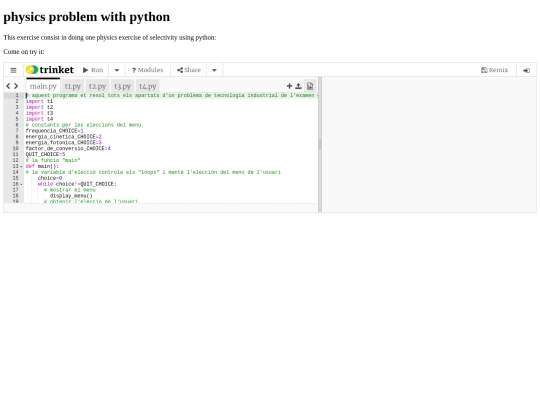
Task: Click the line 'choice=0'
Action: 50,178
